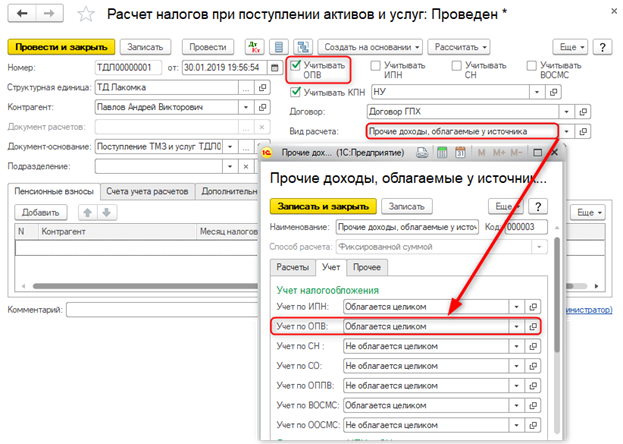
Task: Click Провести и закрыть button
Action: 59,47
